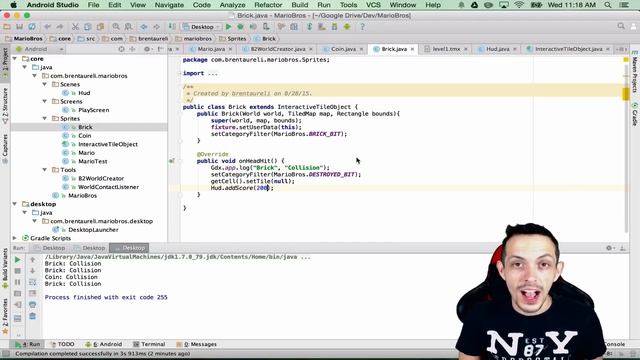This screenshot has height=360, width=640.
Task: Open the 0: Messages tool window
Action: coord(197,344)
